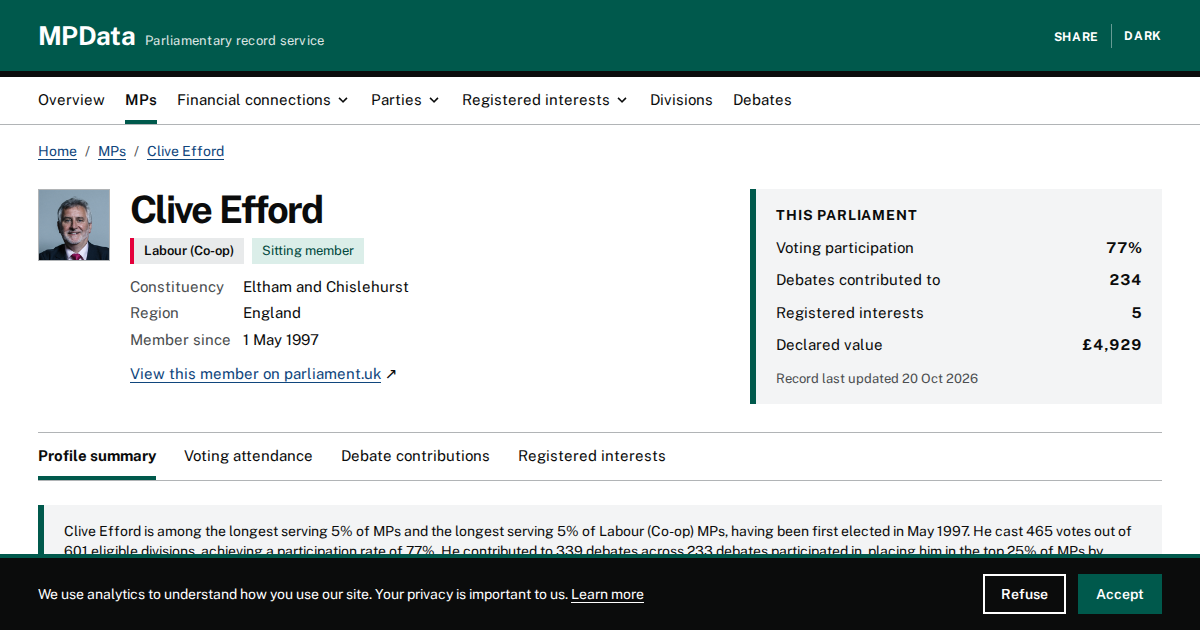Open the MPData home logo
This screenshot has height=630, width=1200.
[x=87, y=36]
